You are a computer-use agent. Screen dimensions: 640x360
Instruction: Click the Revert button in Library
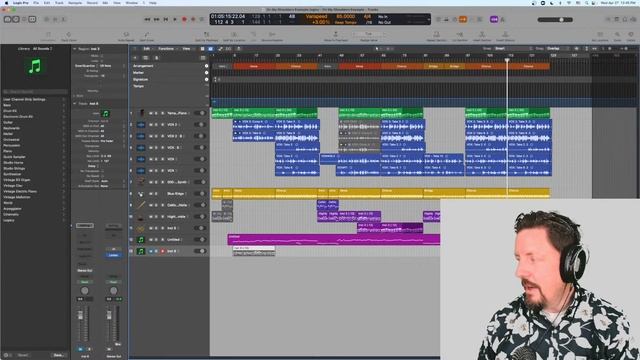click(23, 355)
